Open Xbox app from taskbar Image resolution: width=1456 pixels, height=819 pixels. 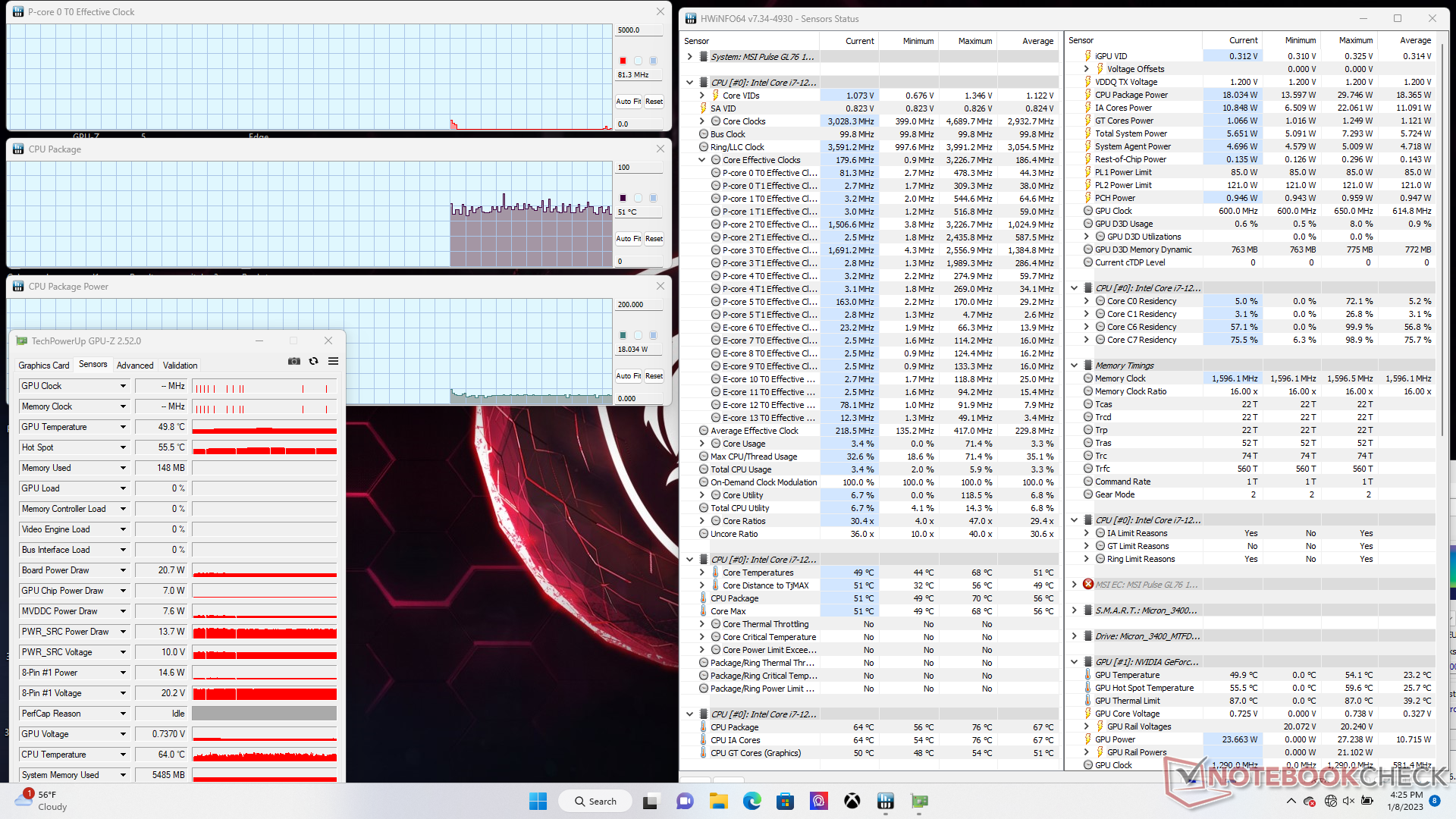tap(852, 801)
